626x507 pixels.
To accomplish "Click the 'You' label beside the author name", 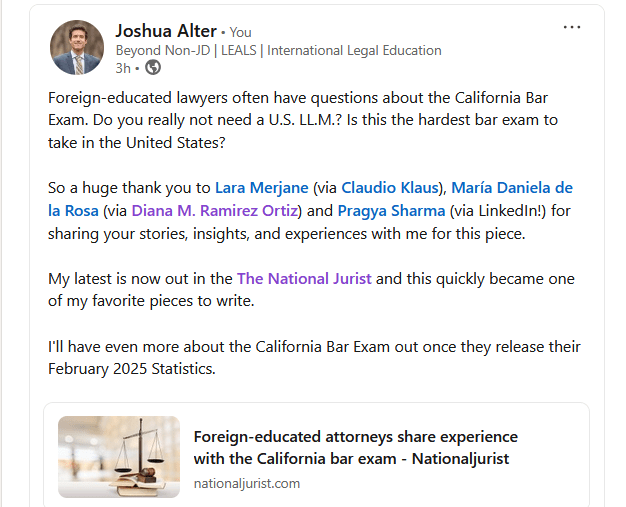I will click(x=240, y=32).
